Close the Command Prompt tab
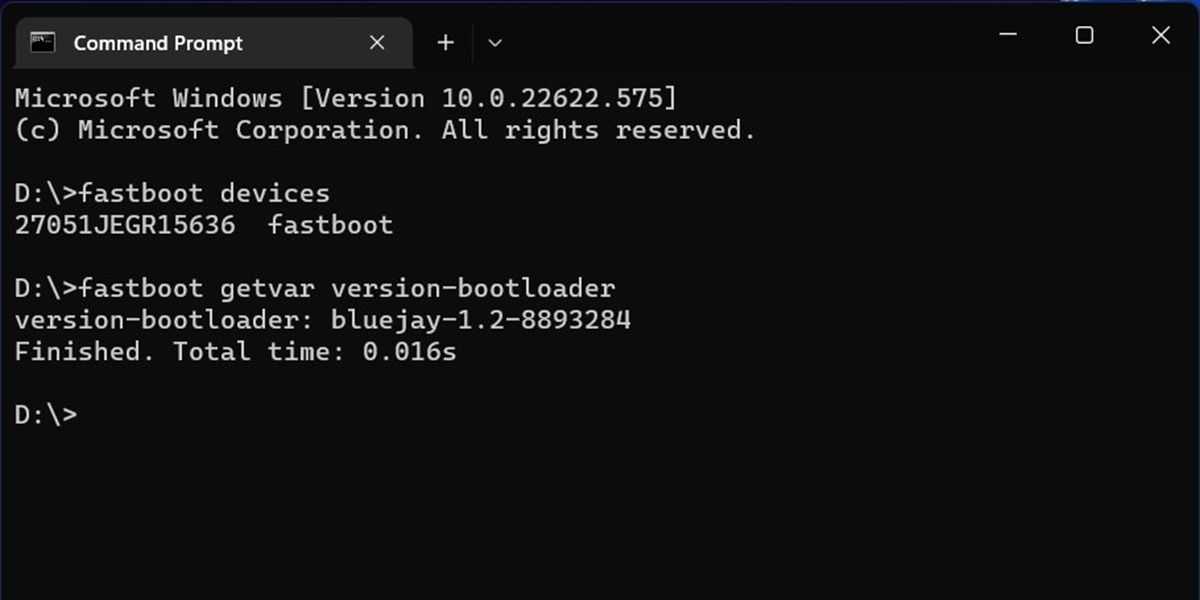This screenshot has width=1200, height=600. pos(377,43)
